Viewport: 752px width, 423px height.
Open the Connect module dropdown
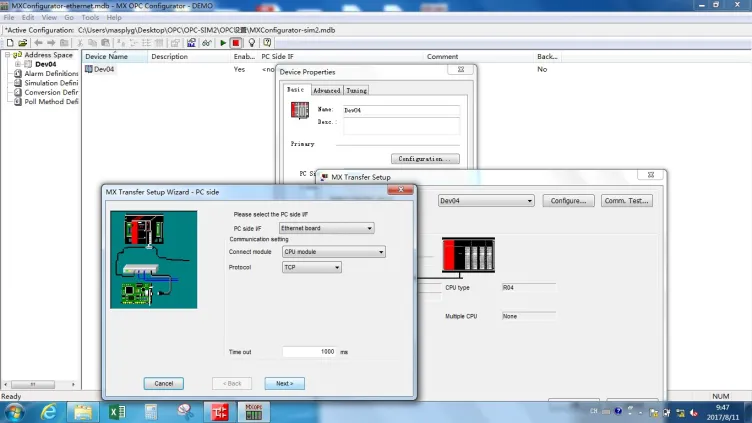(334, 252)
